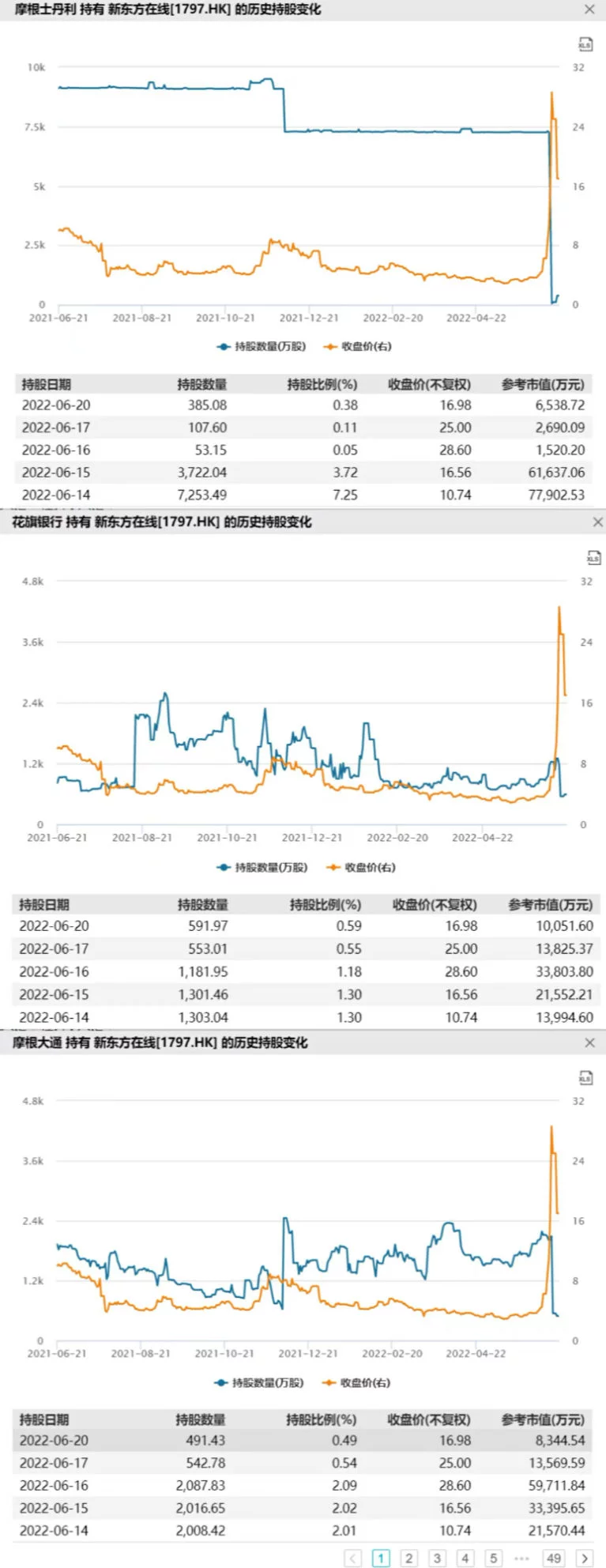606x1568 pixels.
Task: Click the 摩根大通 历史持股变化 panel title
Action: (x=160, y=1042)
